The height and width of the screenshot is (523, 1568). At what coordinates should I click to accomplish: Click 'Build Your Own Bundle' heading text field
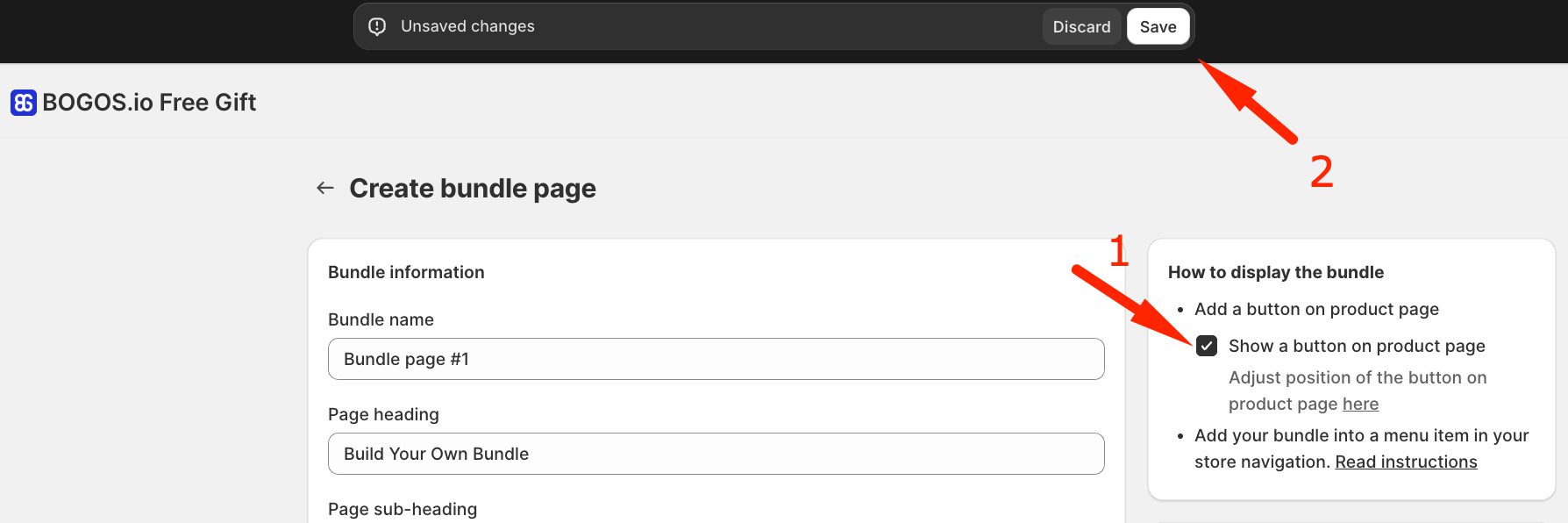pyautogui.click(x=436, y=454)
